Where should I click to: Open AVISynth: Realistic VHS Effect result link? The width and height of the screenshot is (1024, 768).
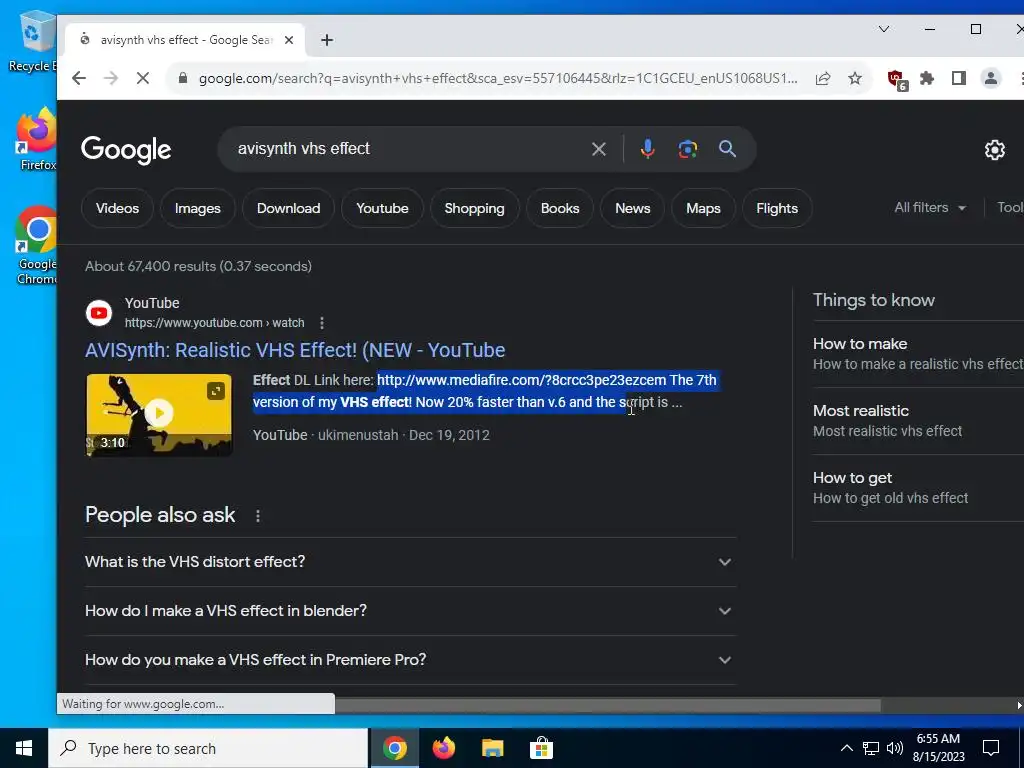pos(295,350)
